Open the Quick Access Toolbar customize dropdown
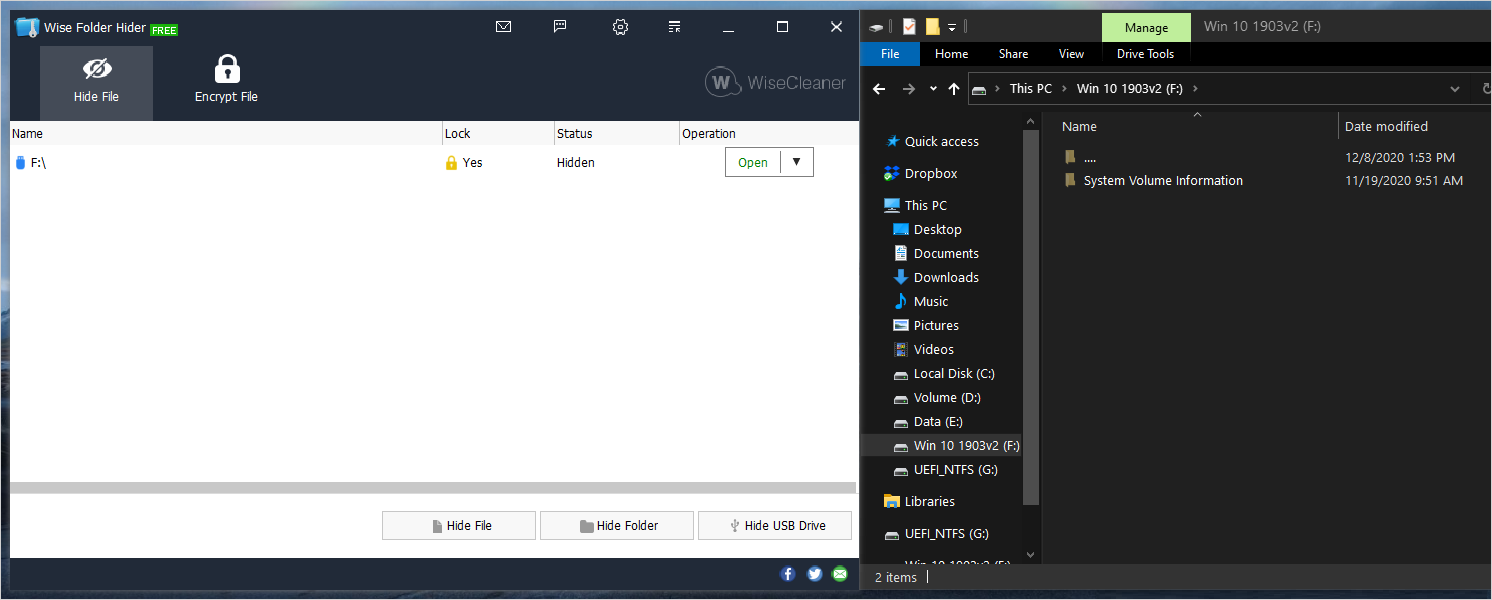Viewport: 1492px width, 600px height. [x=953, y=26]
